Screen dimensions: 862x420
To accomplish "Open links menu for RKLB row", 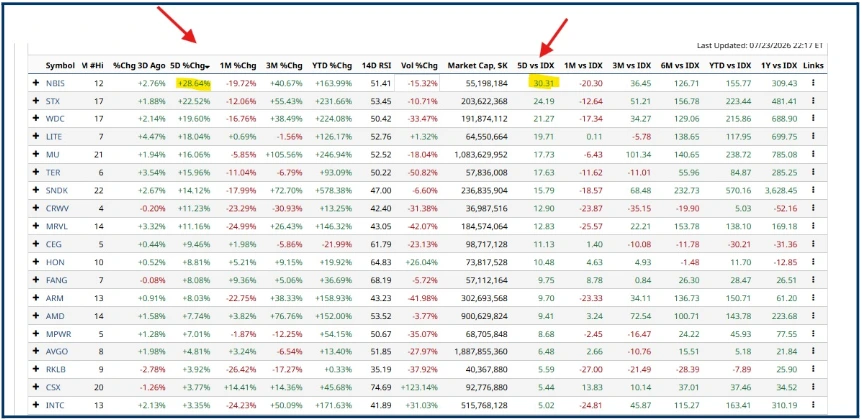I will [x=813, y=369].
